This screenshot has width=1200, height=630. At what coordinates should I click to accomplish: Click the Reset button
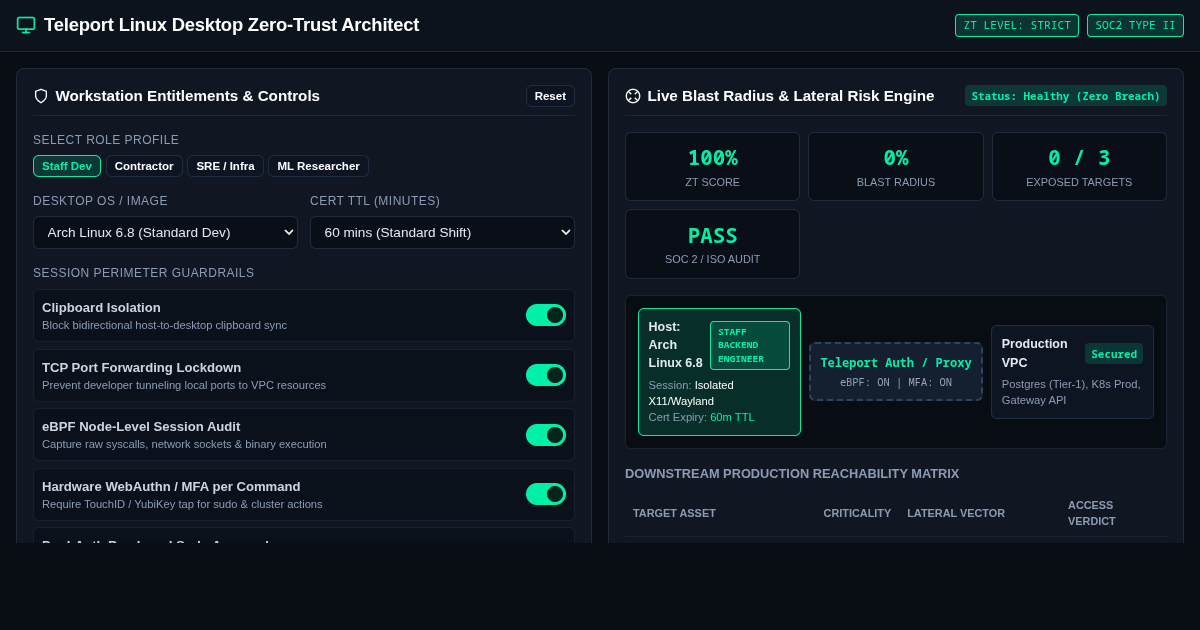pyautogui.click(x=550, y=96)
